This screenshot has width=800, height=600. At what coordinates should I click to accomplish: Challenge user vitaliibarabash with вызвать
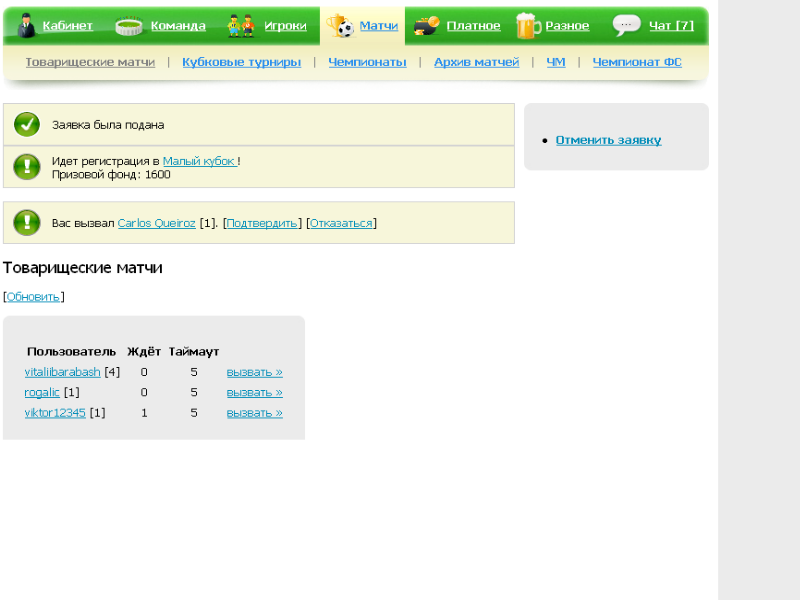coord(254,372)
